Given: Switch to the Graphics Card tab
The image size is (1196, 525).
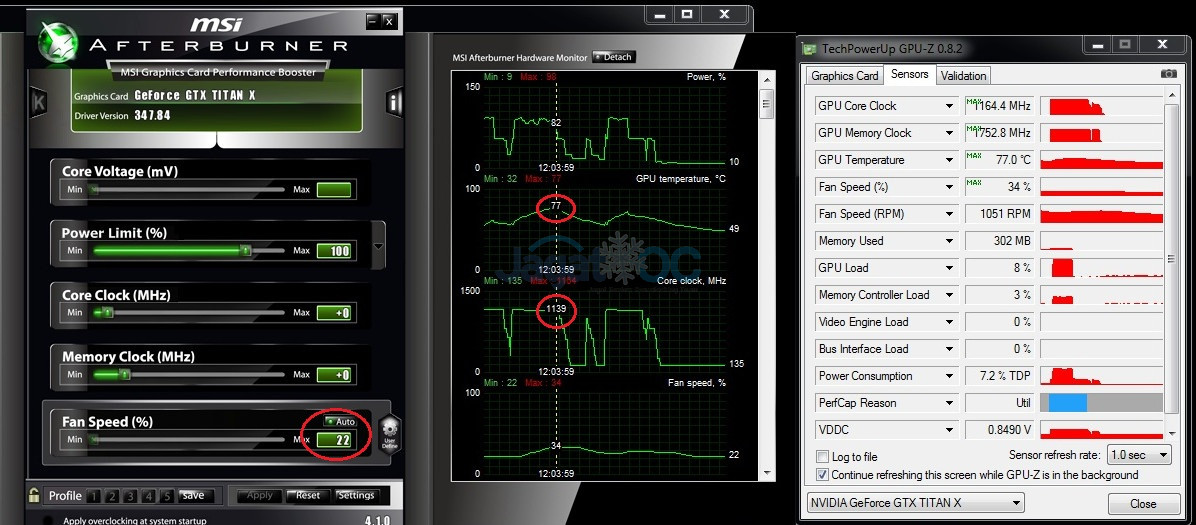Looking at the screenshot, I should coord(844,76).
